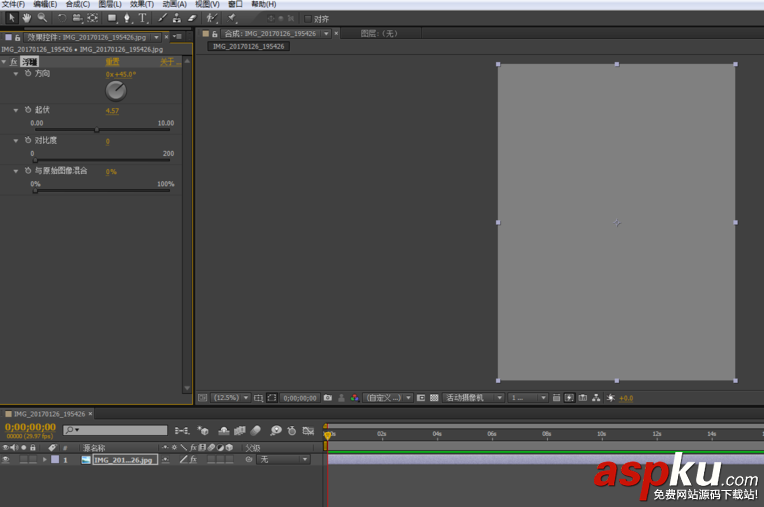Select the Hand tool
Viewport: 764px width, 507px height.
click(x=27, y=18)
